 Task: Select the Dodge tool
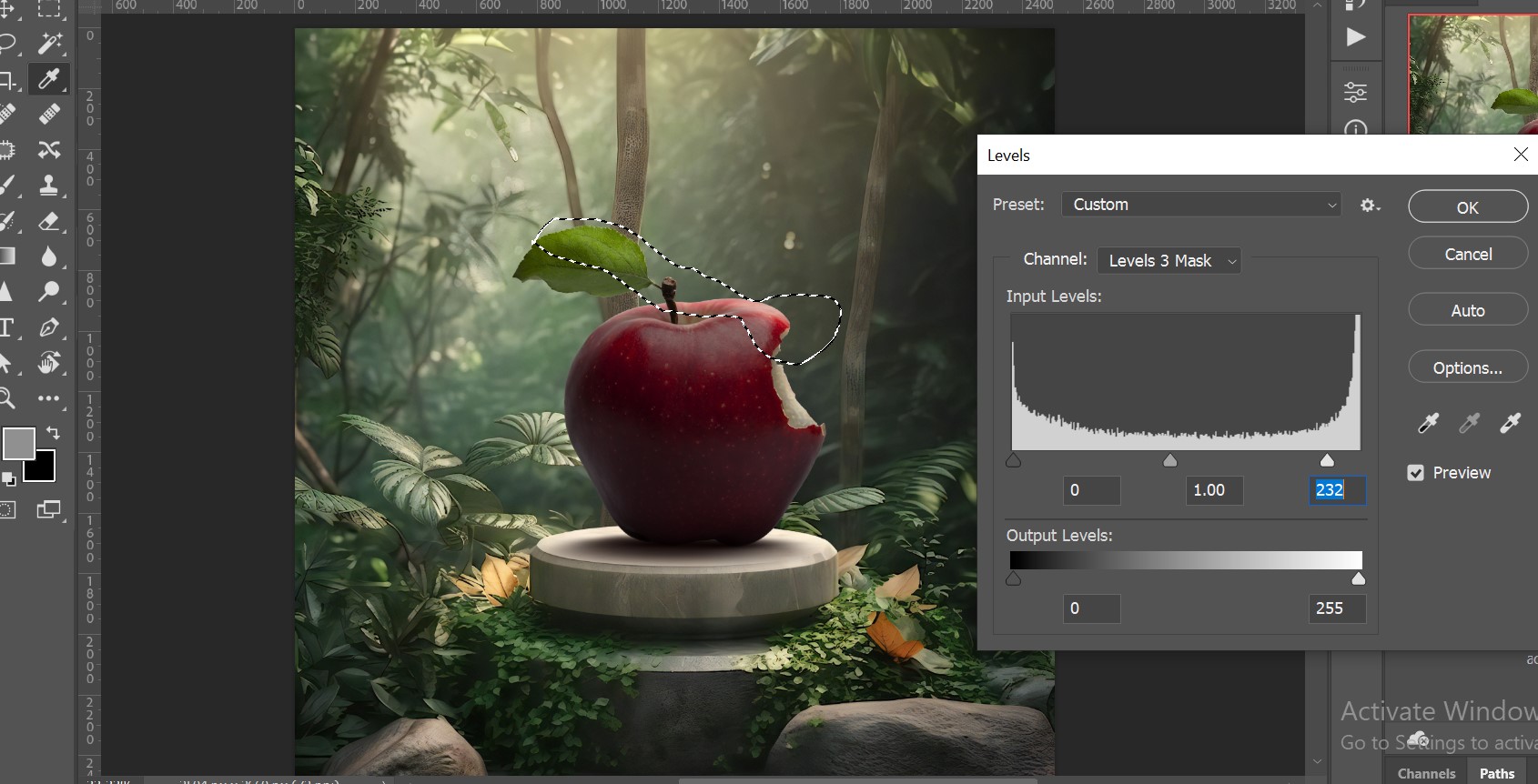[x=49, y=291]
